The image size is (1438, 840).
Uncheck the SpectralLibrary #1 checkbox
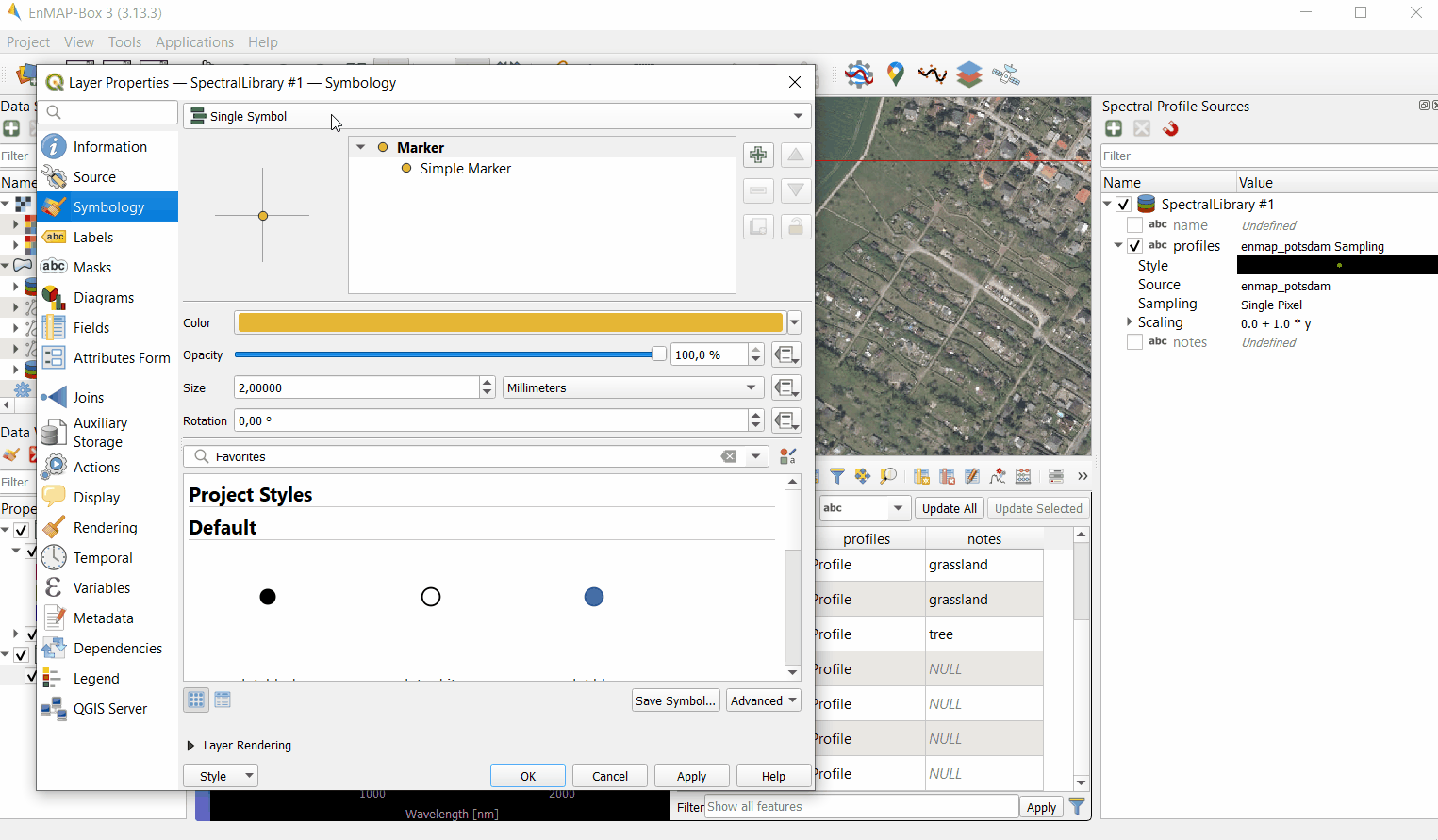point(1123,205)
